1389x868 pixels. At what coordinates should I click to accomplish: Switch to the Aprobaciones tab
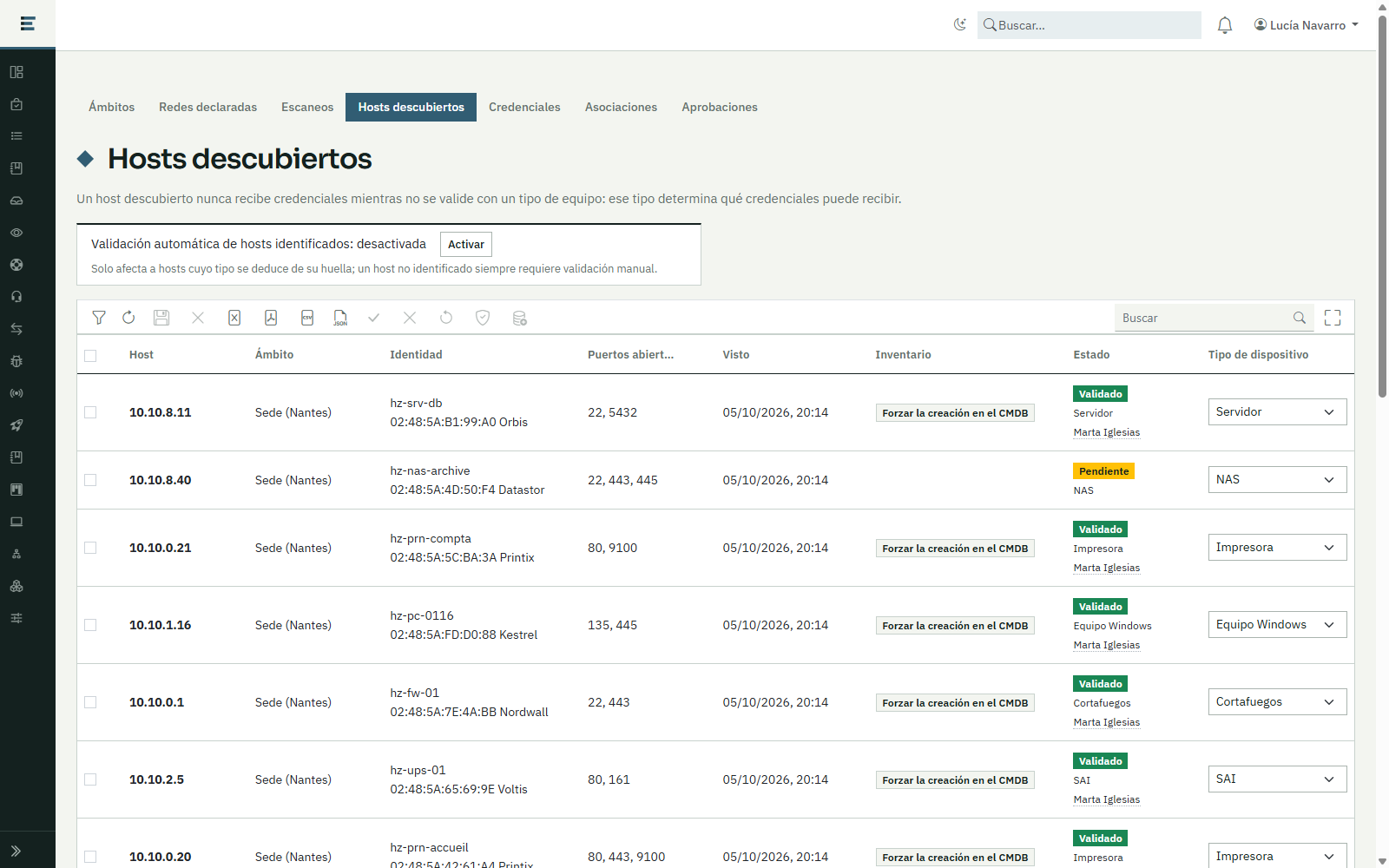pos(720,107)
